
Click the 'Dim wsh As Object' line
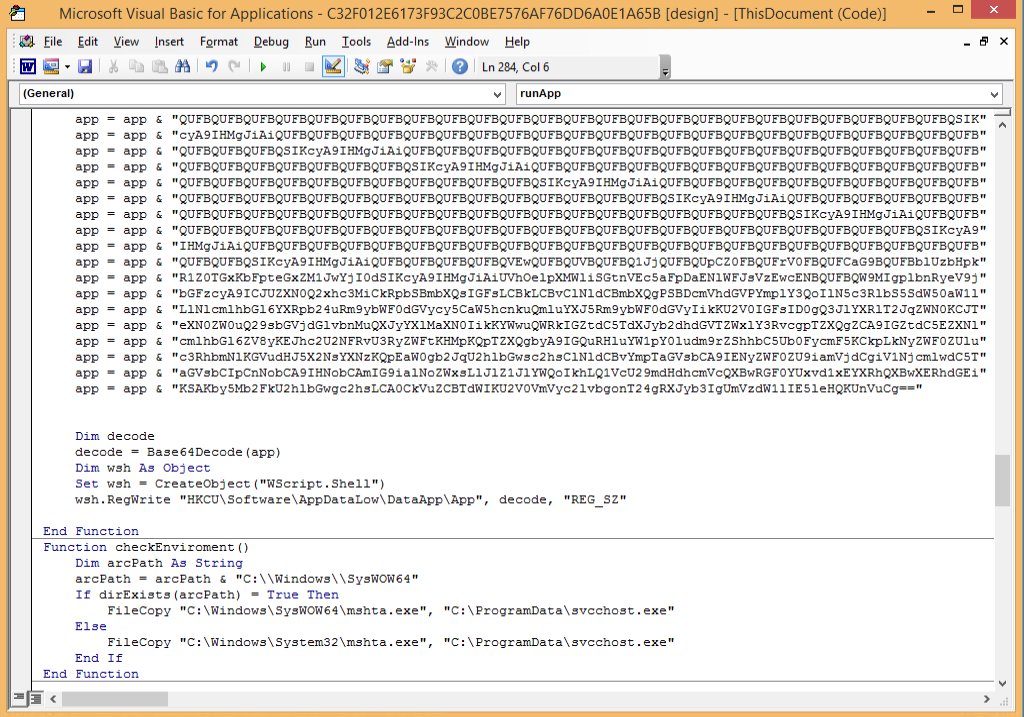(x=142, y=468)
